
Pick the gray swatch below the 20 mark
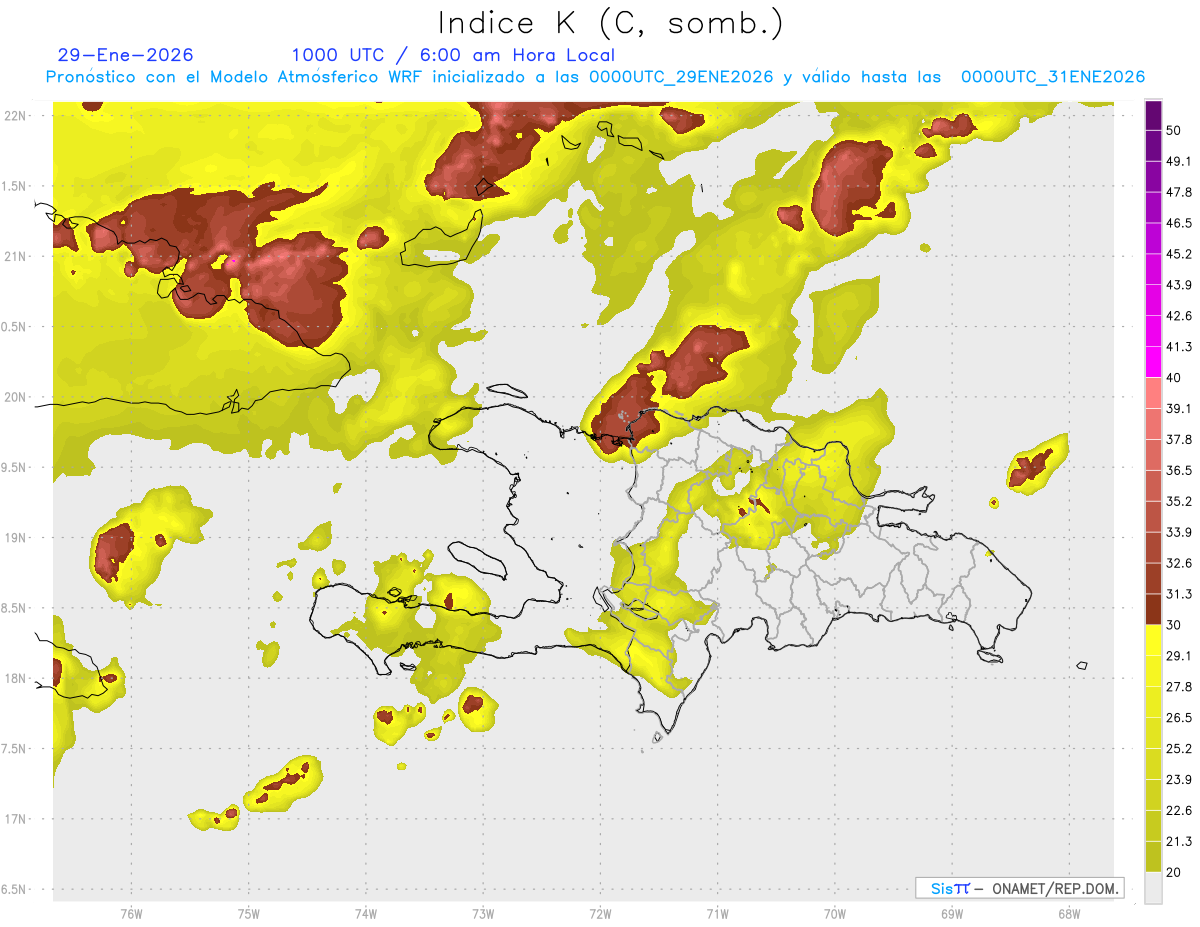click(x=1153, y=888)
